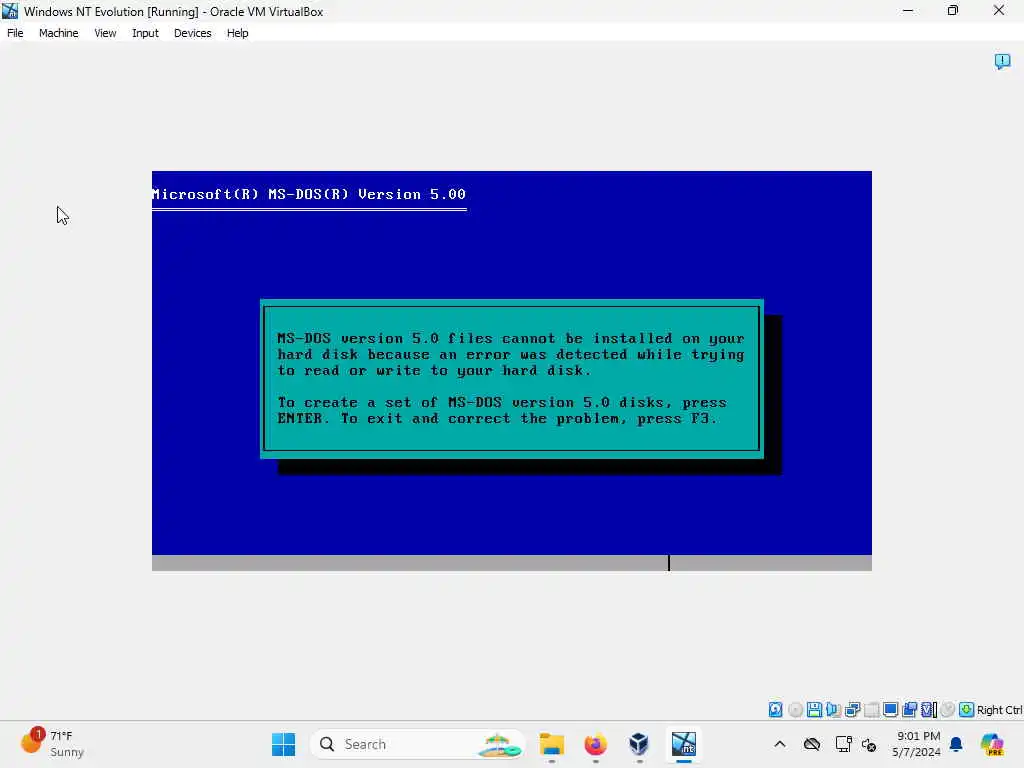
Task: Click the hard disk activity status icon
Action: tap(775, 710)
